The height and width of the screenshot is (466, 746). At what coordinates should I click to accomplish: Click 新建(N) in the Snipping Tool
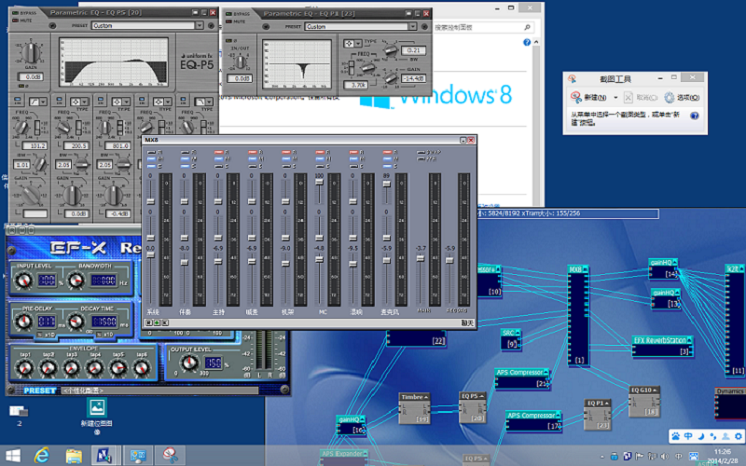[589, 98]
